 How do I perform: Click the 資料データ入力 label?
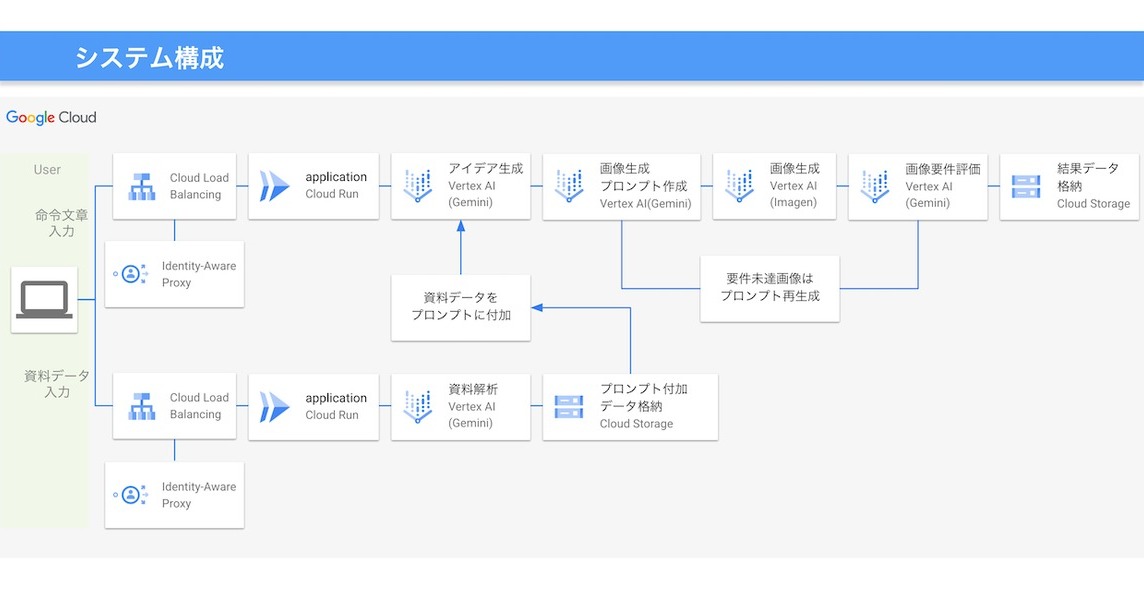(x=57, y=384)
